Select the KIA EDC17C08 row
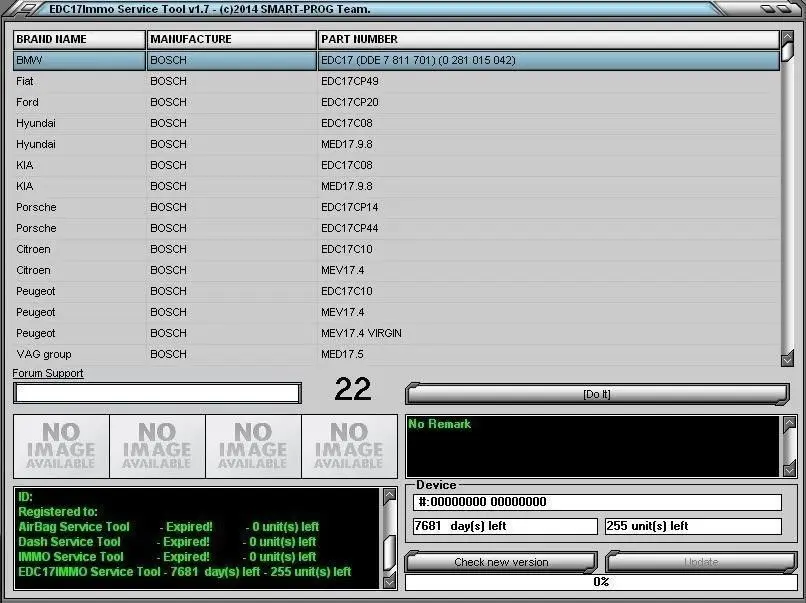This screenshot has height=603, width=806. click(x=396, y=165)
